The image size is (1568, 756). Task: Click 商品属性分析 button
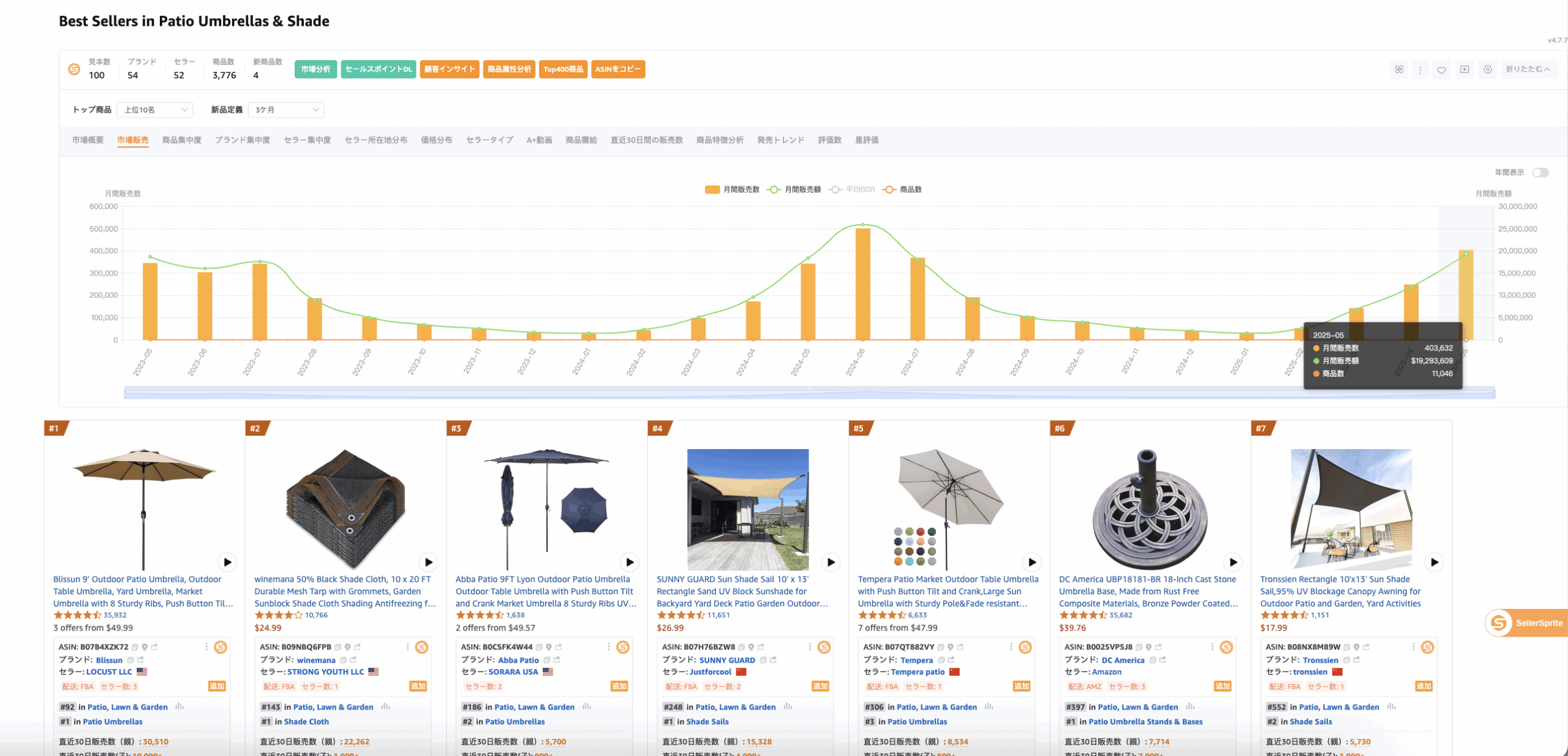[509, 69]
